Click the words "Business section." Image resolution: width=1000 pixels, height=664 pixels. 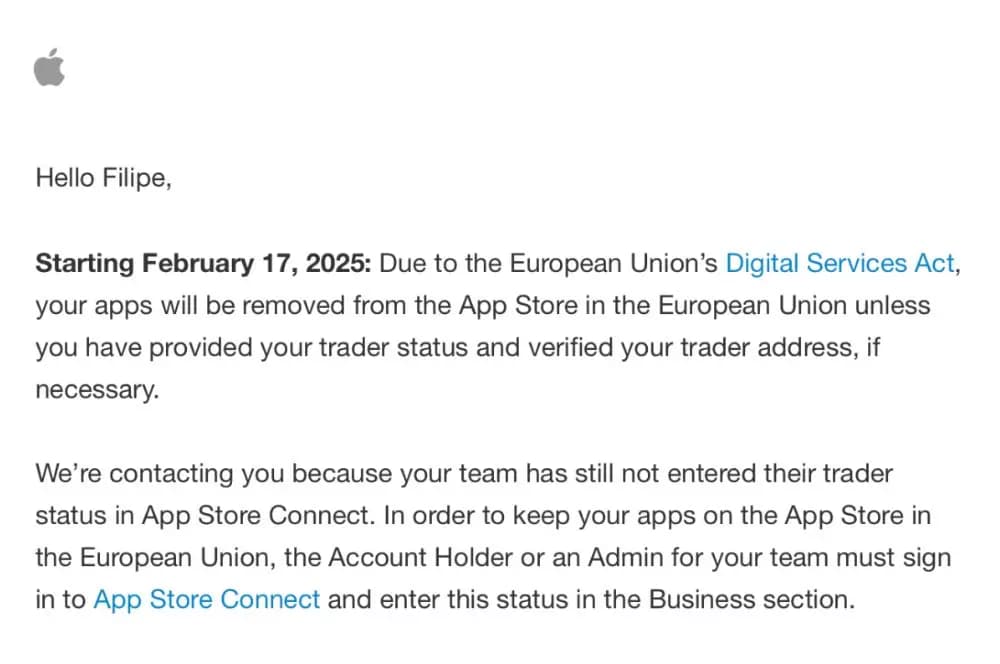click(752, 600)
